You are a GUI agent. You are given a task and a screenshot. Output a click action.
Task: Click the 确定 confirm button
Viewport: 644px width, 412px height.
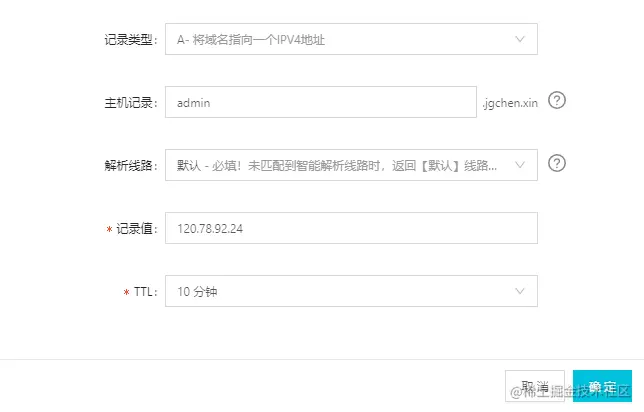point(602,386)
